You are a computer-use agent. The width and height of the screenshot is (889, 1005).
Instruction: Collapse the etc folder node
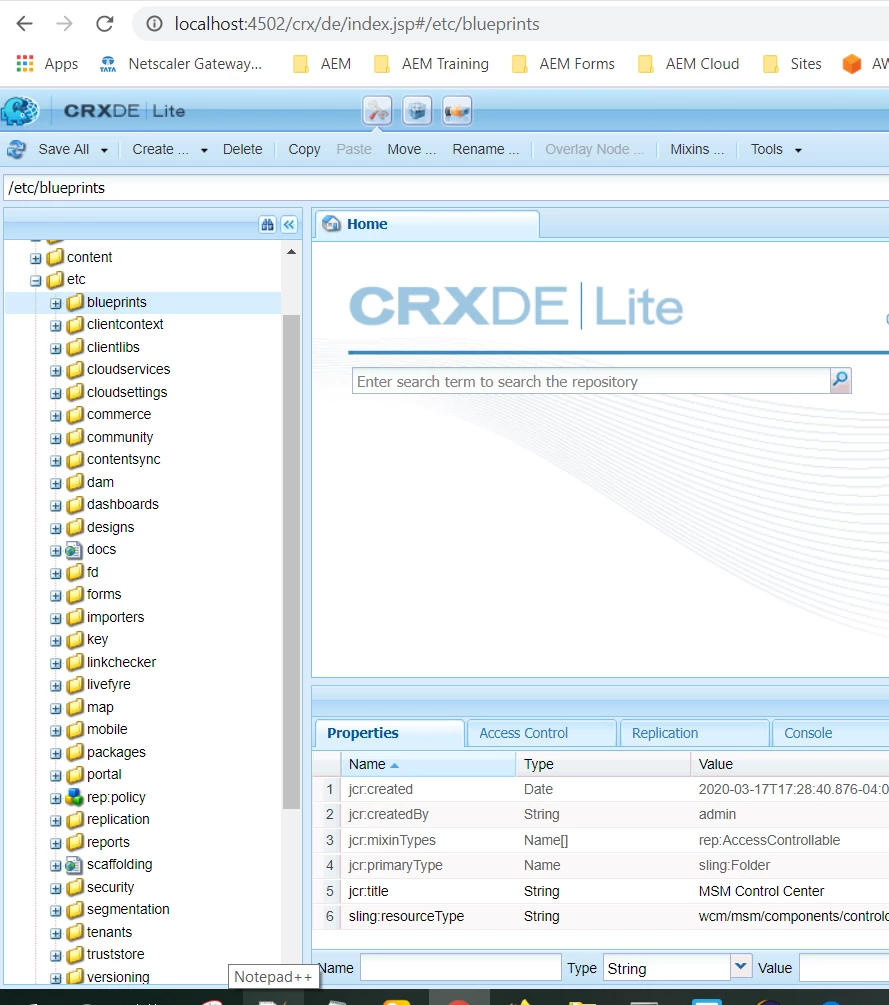36,281
